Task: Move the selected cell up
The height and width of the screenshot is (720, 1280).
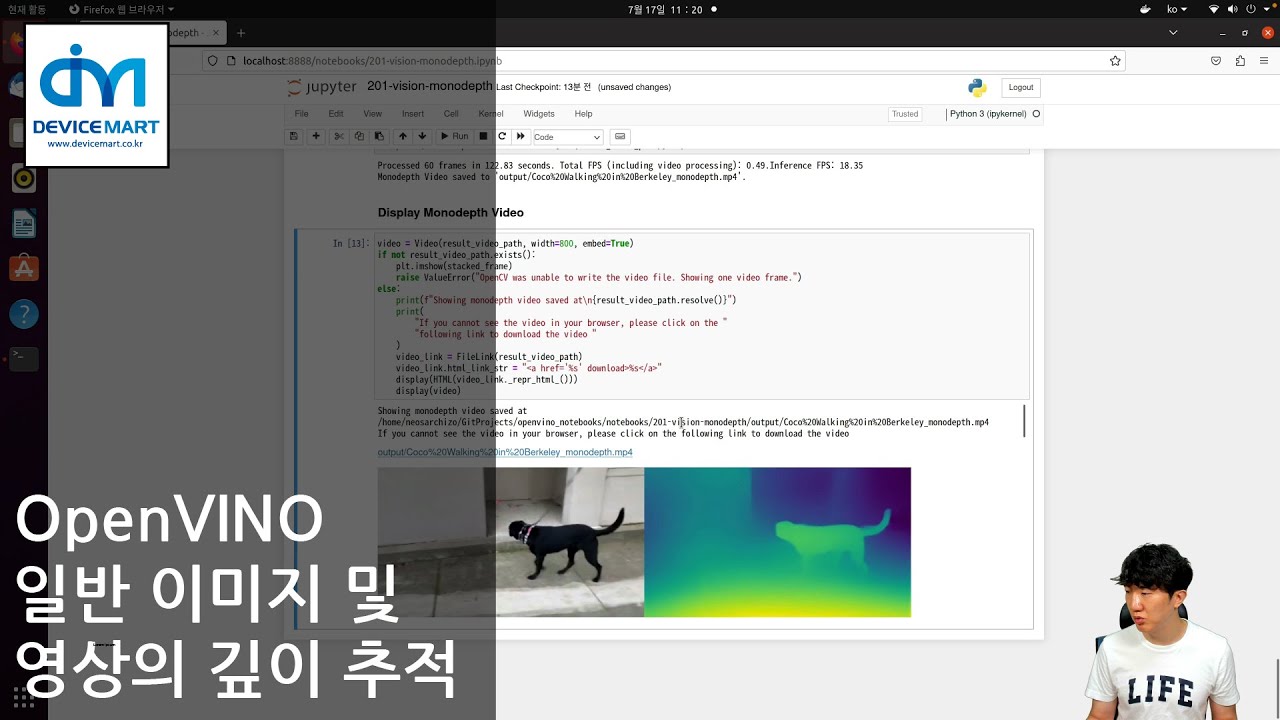Action: tap(403, 136)
